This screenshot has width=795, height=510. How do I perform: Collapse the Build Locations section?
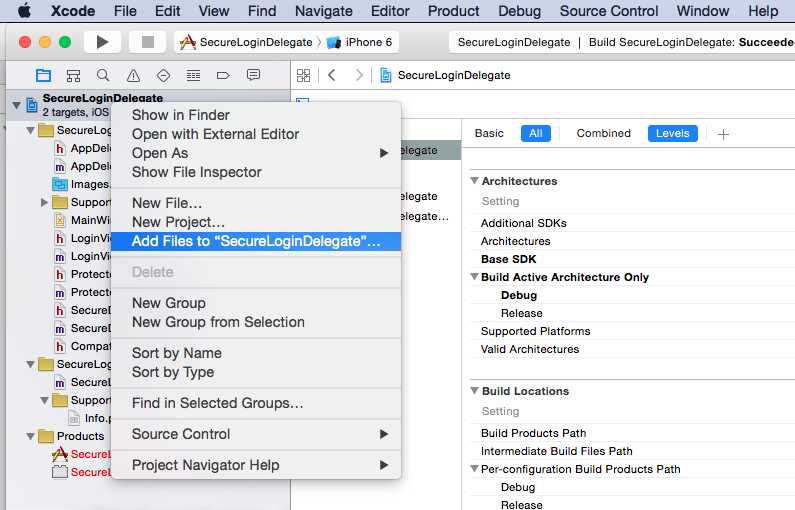[474, 390]
